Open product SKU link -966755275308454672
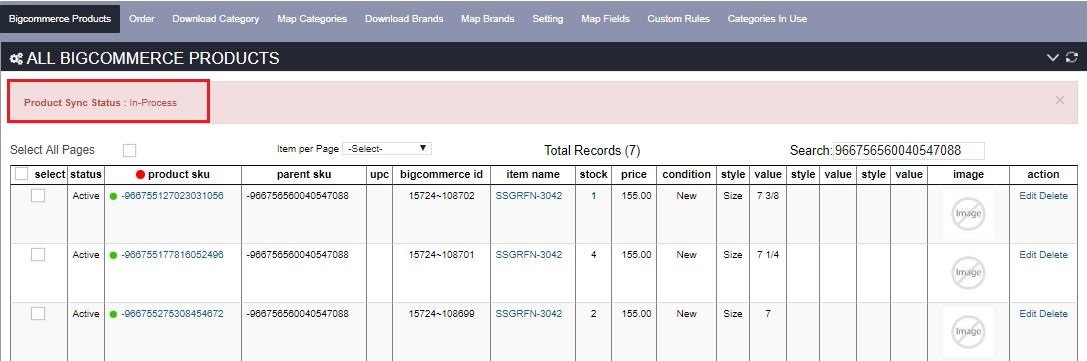This screenshot has height=361, width=1087. click(172, 314)
